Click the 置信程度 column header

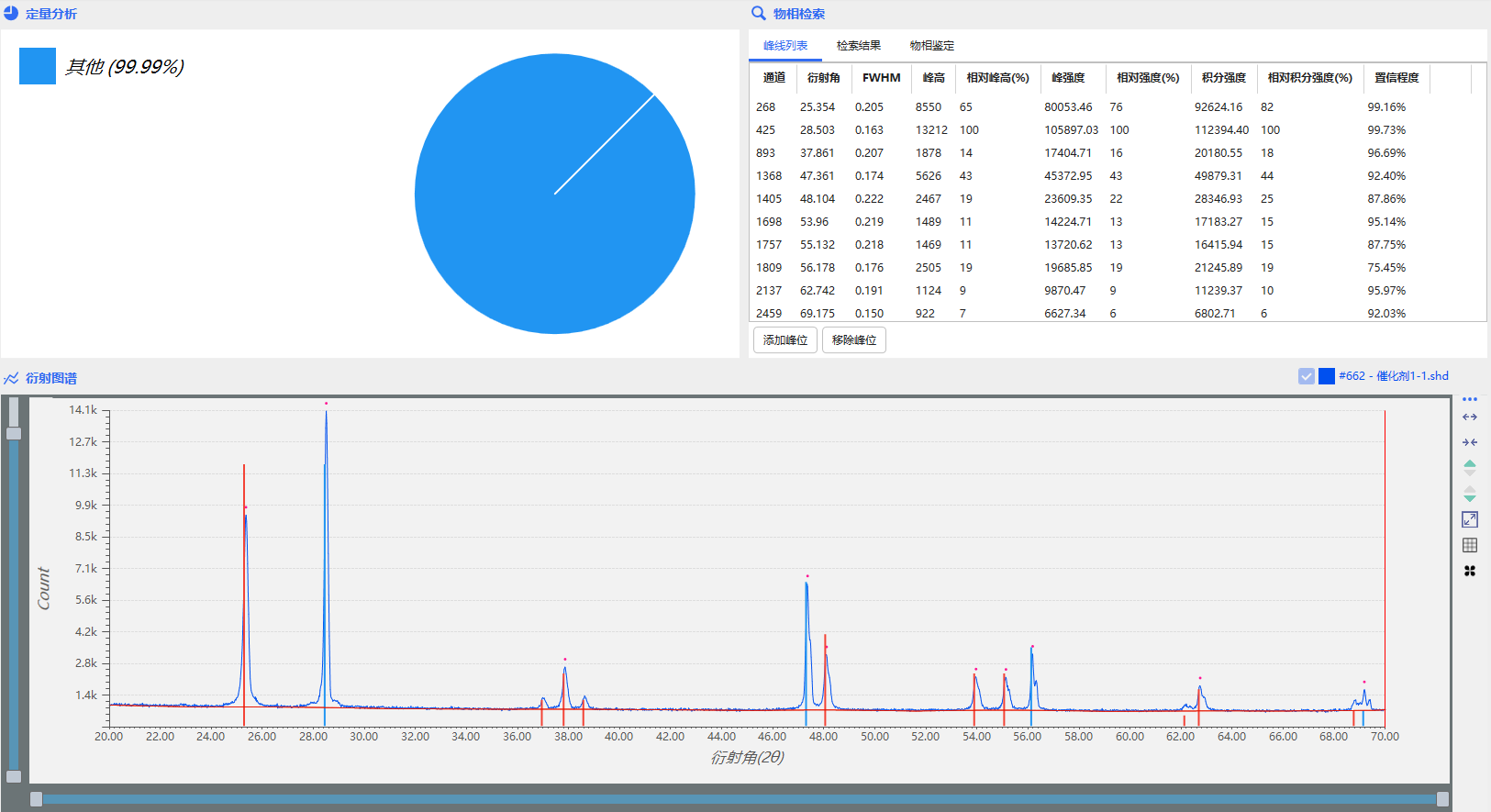1396,78
